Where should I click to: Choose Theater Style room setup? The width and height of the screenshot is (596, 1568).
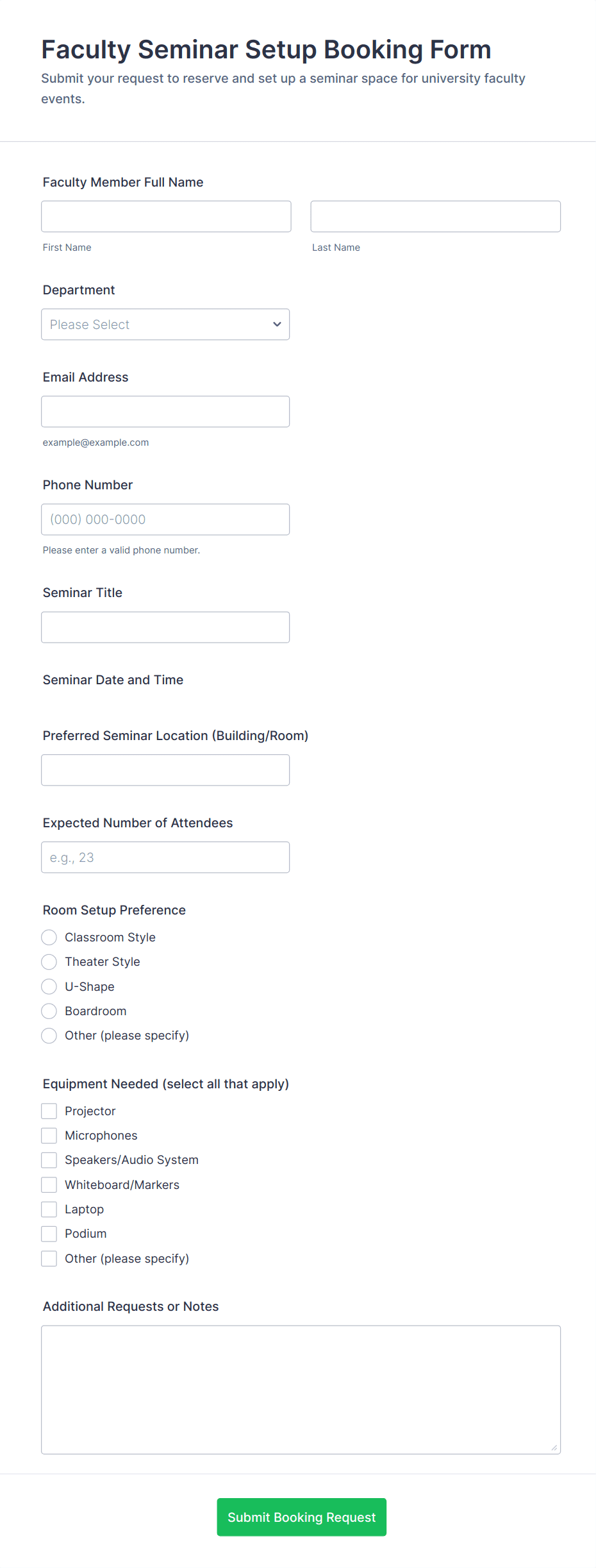point(49,962)
